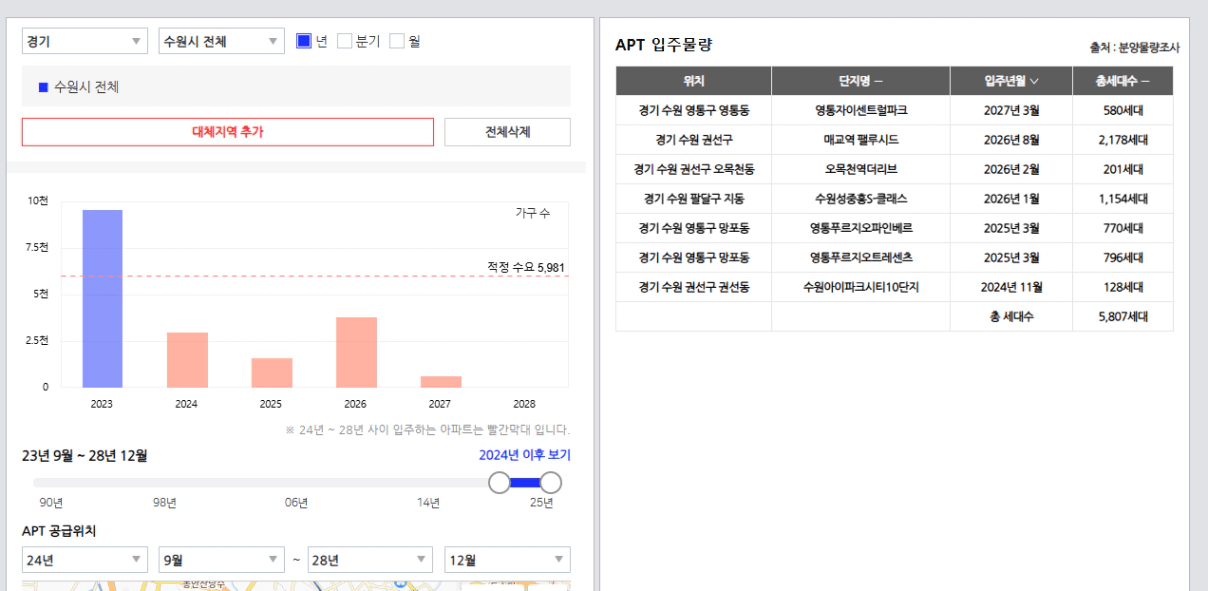Viewport: 1208px width, 591px height.
Task: Open the 28년 end year dropdown
Action: [370, 560]
